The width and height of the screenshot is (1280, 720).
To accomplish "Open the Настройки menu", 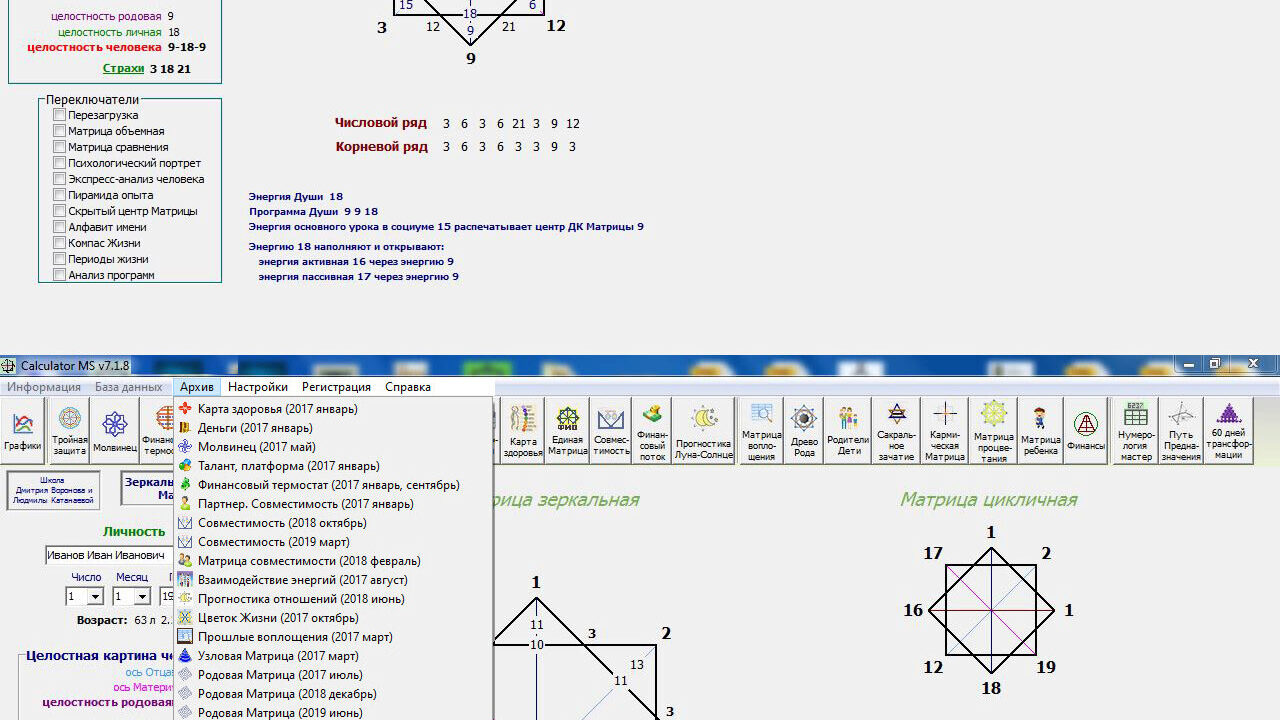I will 257,387.
